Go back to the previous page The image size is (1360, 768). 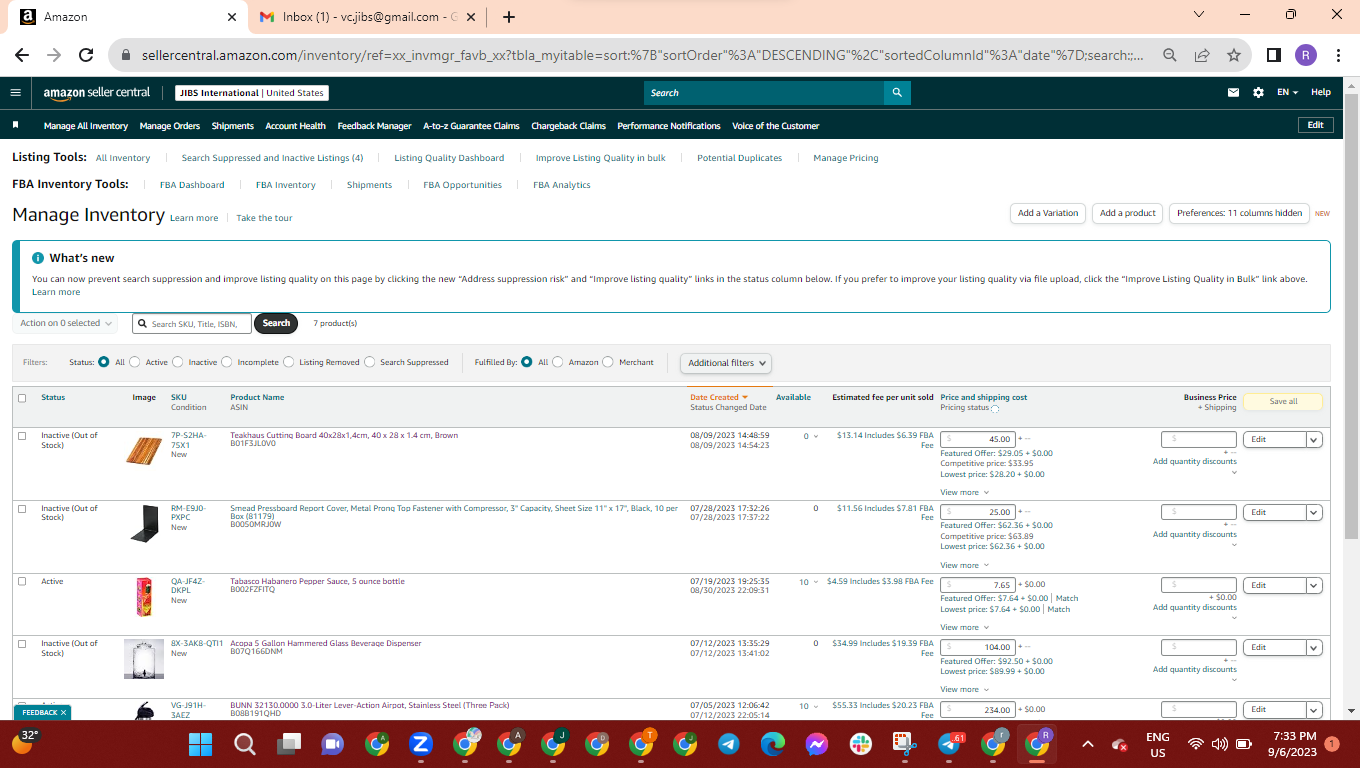click(22, 56)
